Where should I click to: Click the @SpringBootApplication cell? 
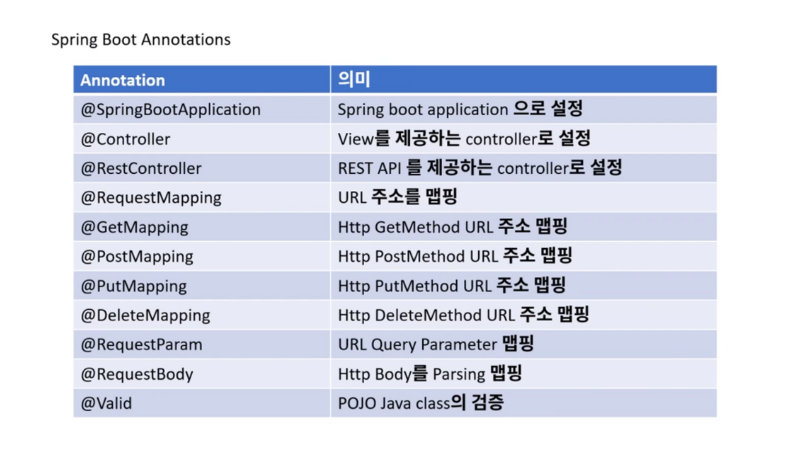click(x=201, y=109)
